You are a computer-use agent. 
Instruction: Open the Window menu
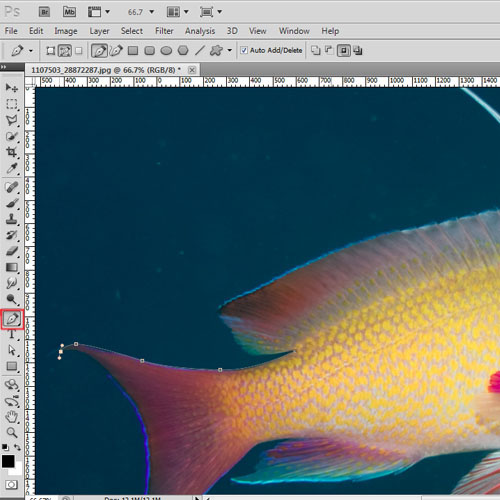point(294,31)
